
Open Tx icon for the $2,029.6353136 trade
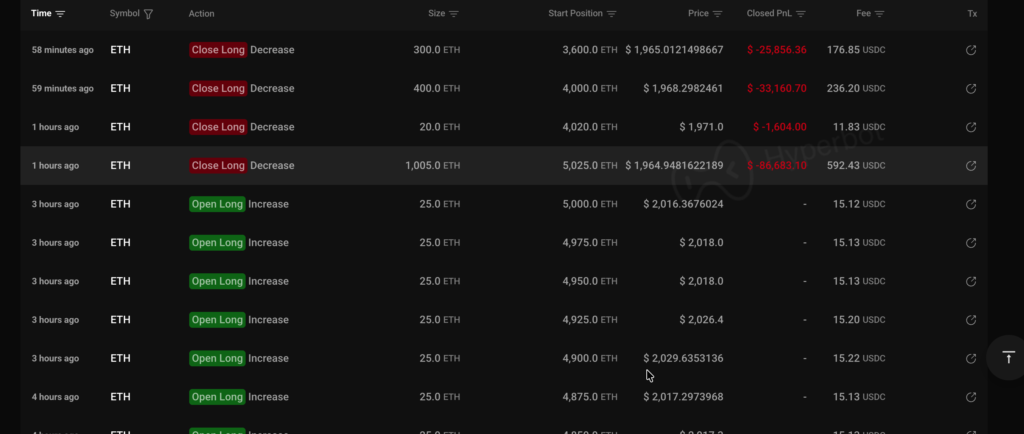pyautogui.click(x=970, y=359)
